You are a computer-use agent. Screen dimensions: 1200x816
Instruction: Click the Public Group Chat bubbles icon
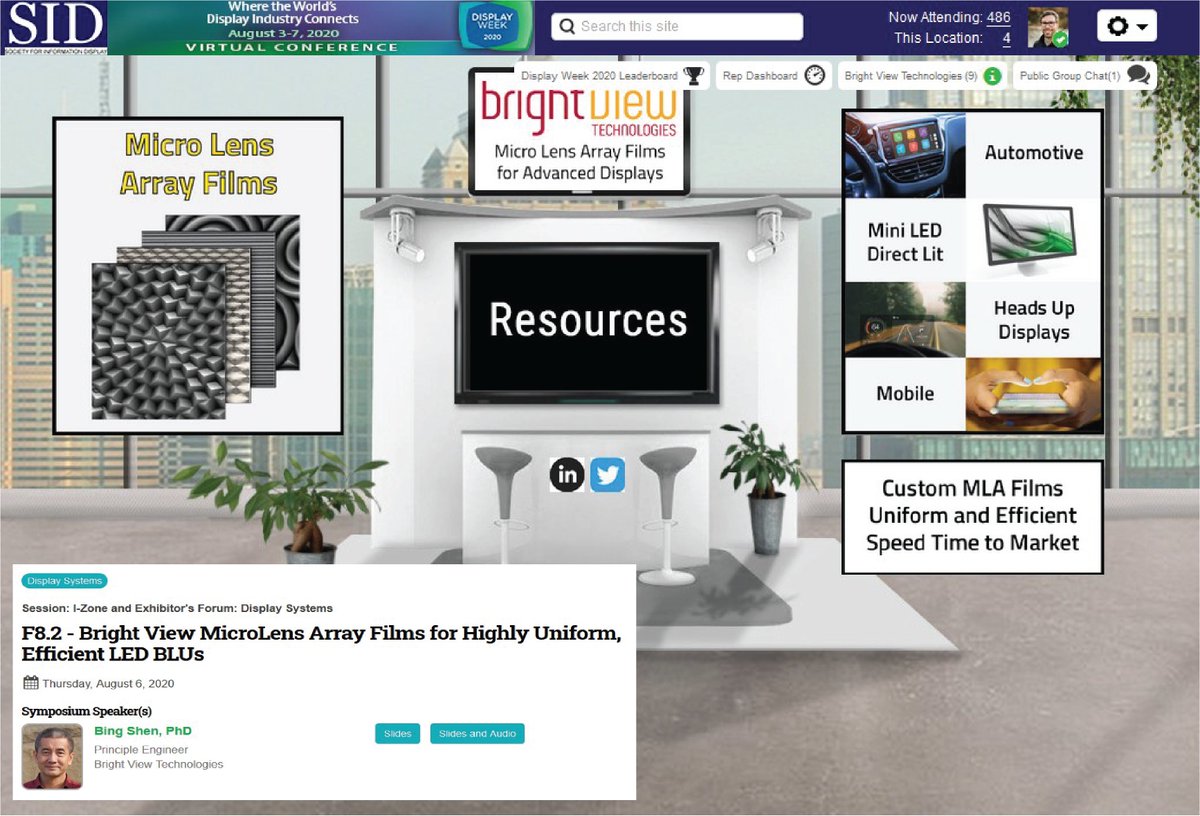pyautogui.click(x=1138, y=76)
